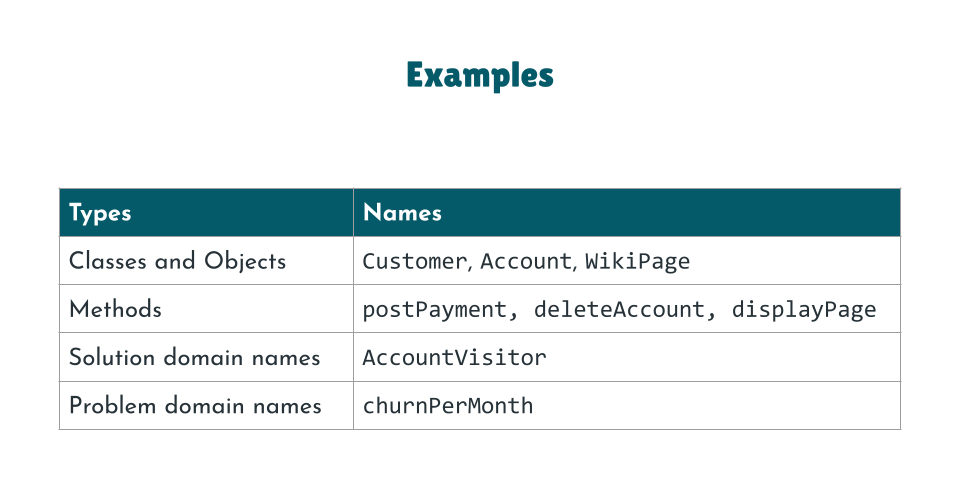958x485 pixels.
Task: Click the word 'Objects' in the table
Action: pos(245,261)
